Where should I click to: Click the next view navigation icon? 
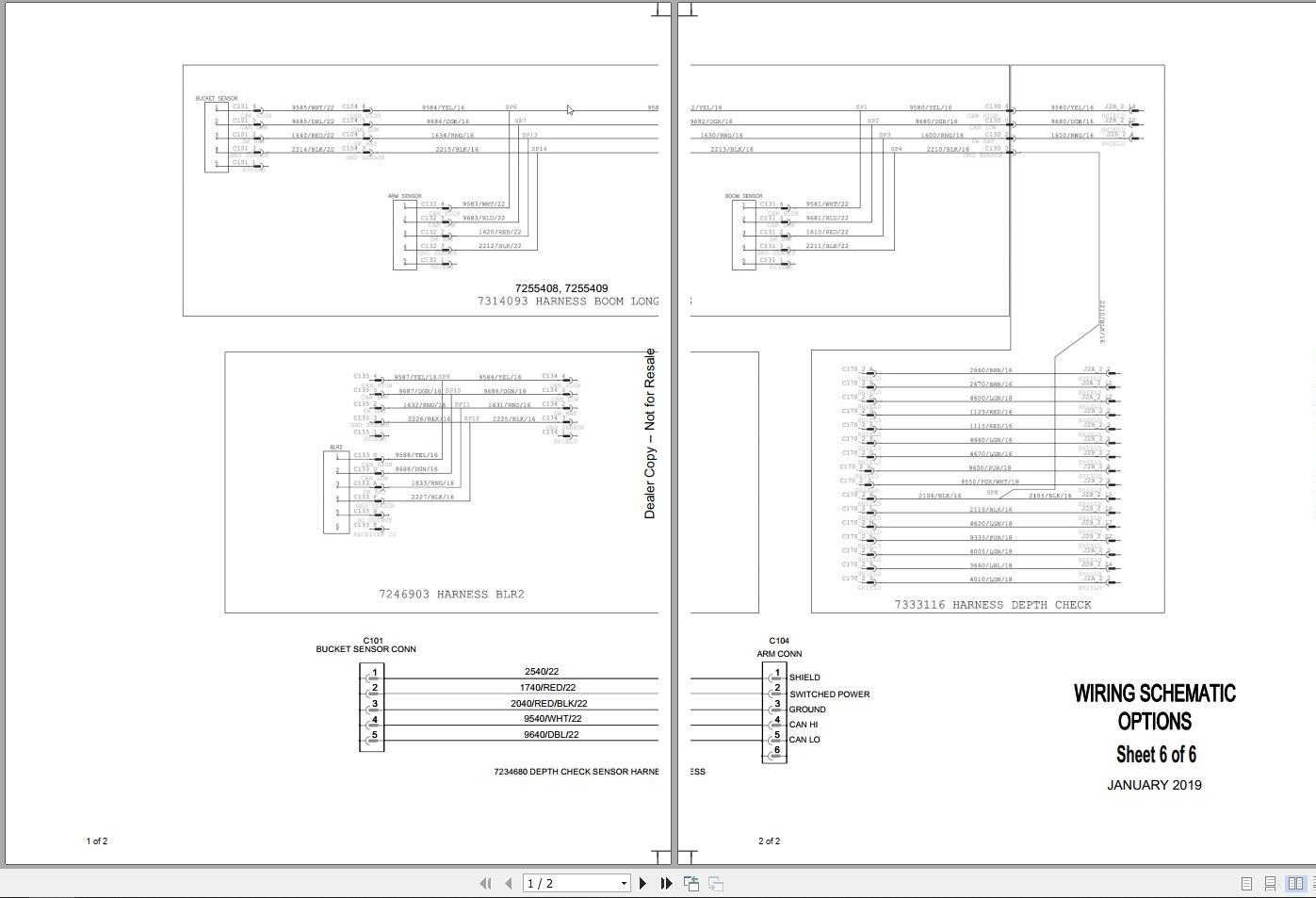716,883
